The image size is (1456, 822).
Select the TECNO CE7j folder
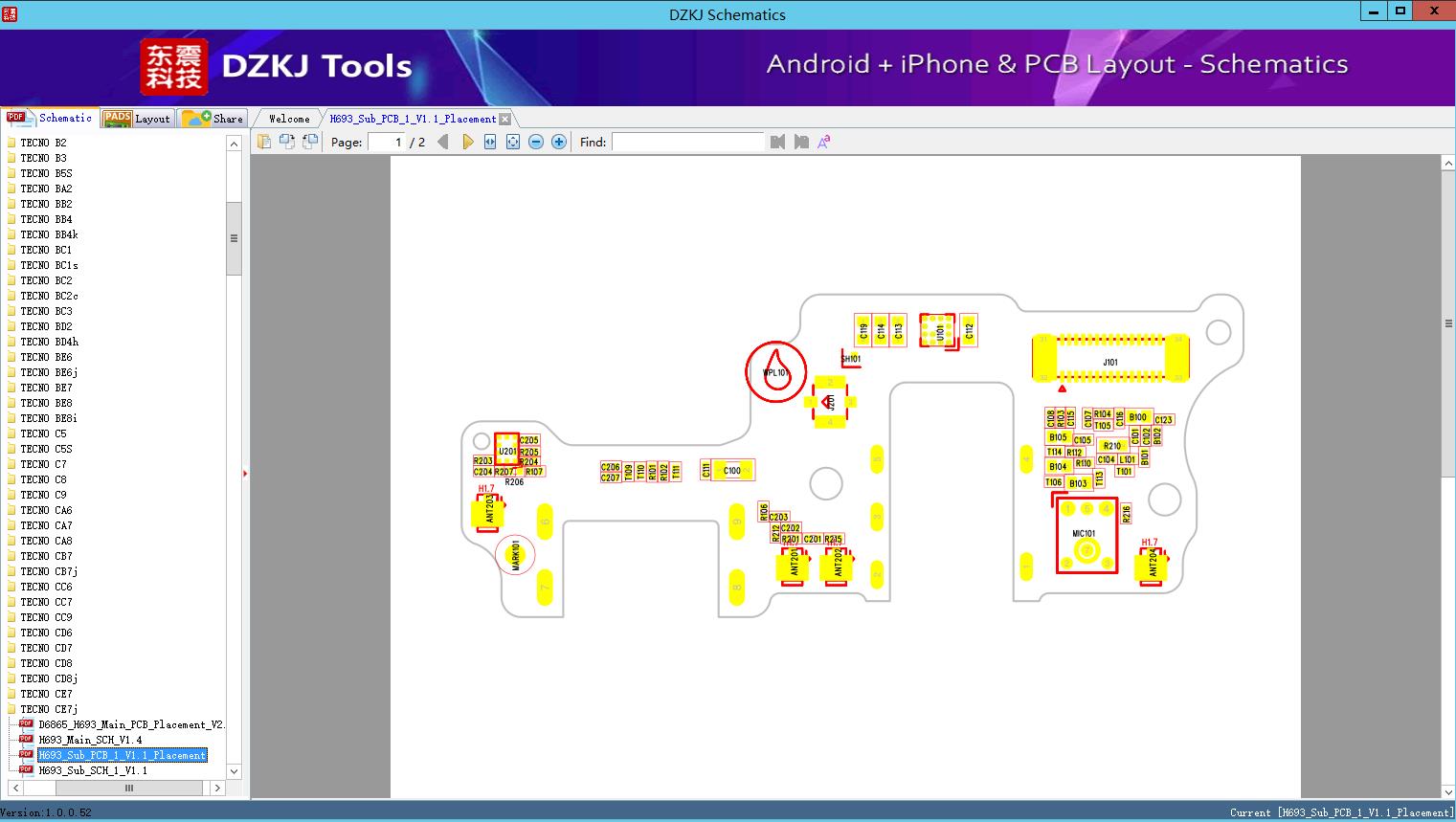coord(49,709)
